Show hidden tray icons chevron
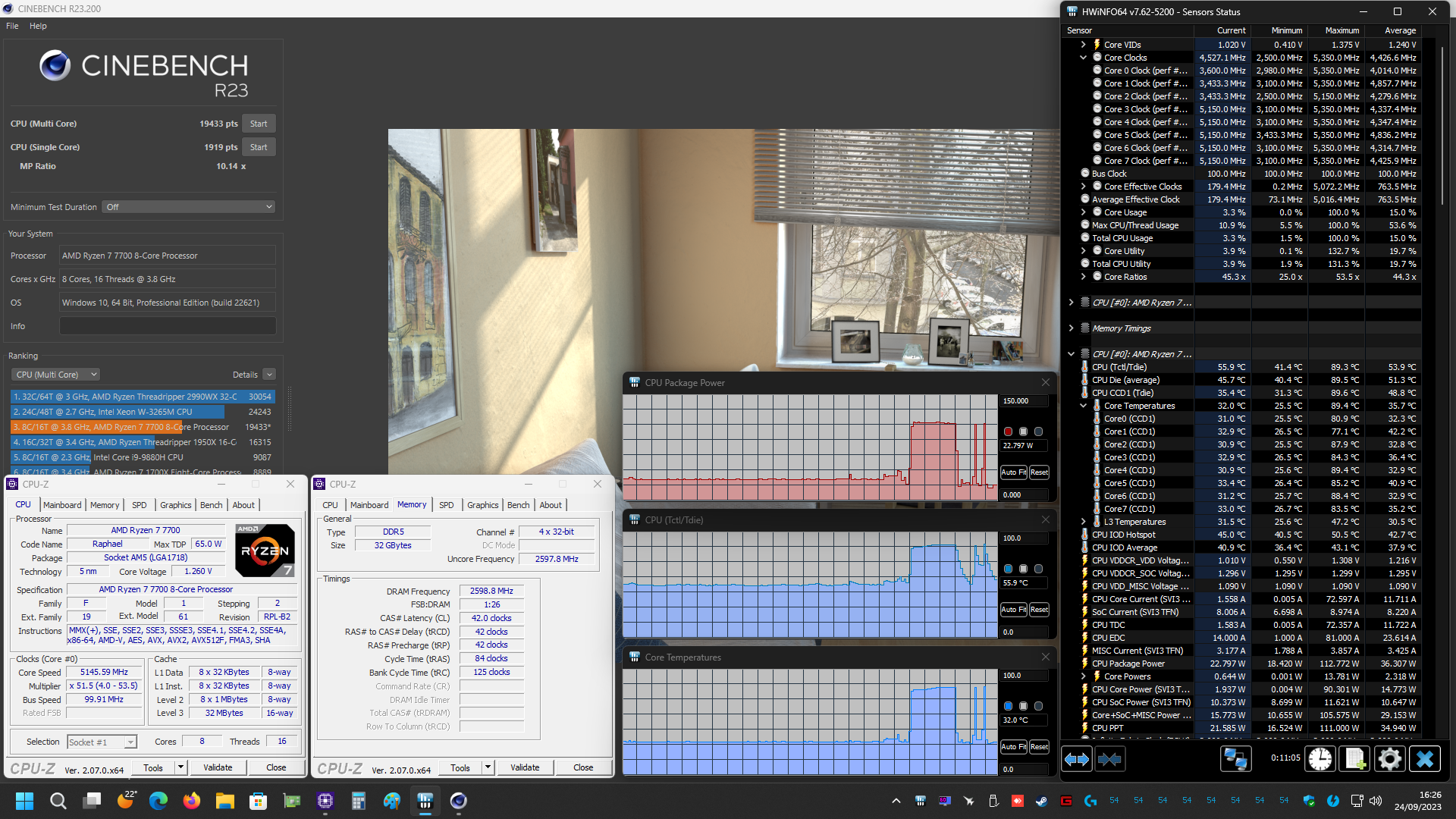1456x819 pixels. 896,801
